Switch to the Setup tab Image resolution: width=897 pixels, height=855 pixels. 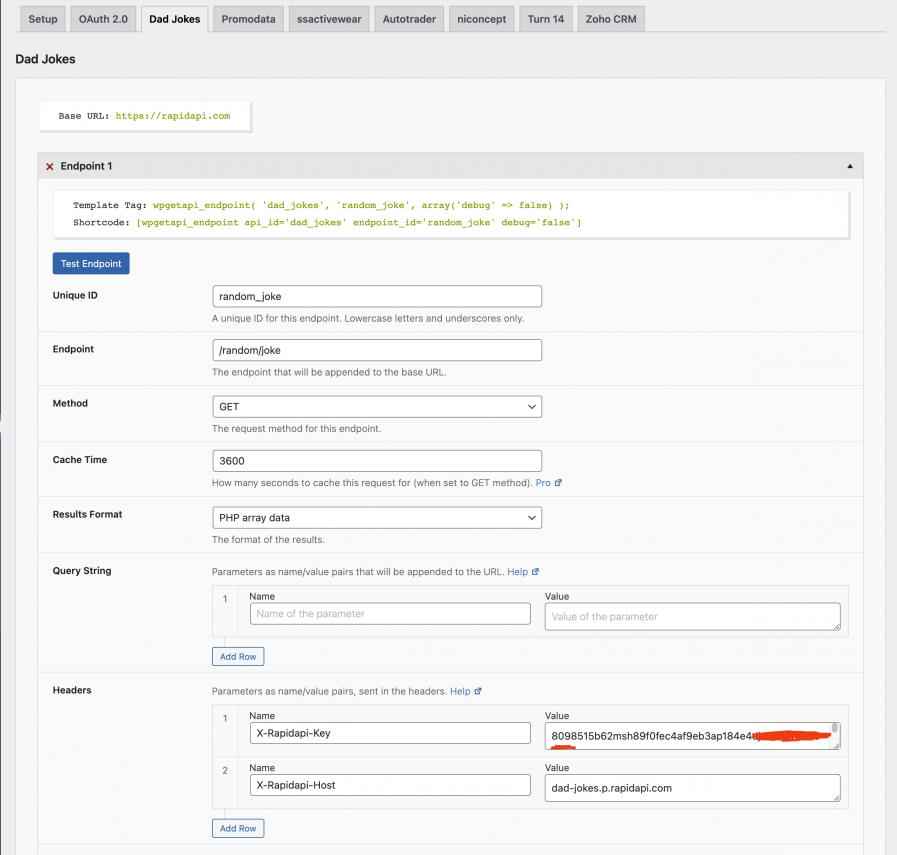(x=42, y=18)
